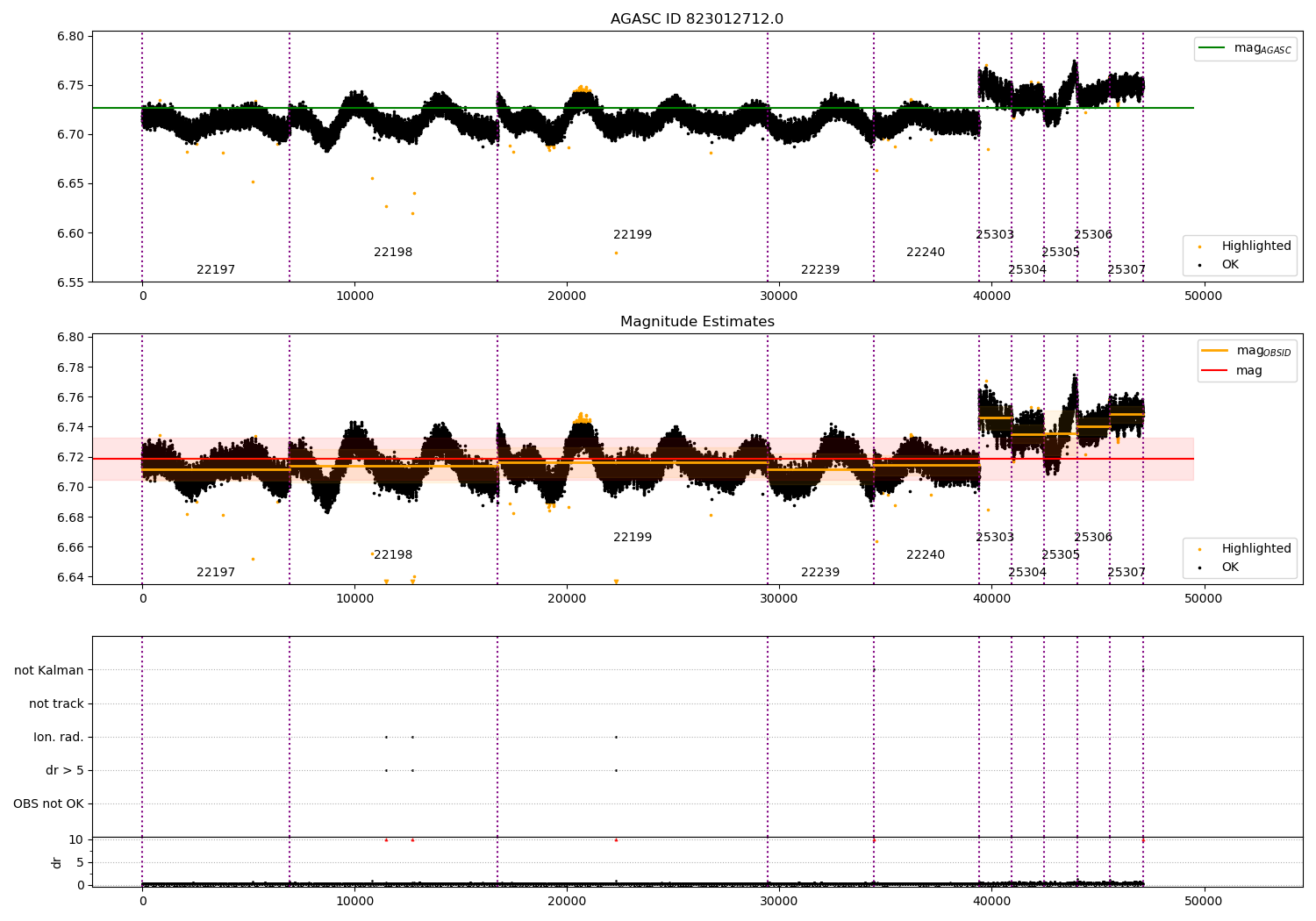This screenshot has width=1316, height=921.
Task: Click the 6.75 y-axis tick of the top plot
Action: [x=70, y=85]
